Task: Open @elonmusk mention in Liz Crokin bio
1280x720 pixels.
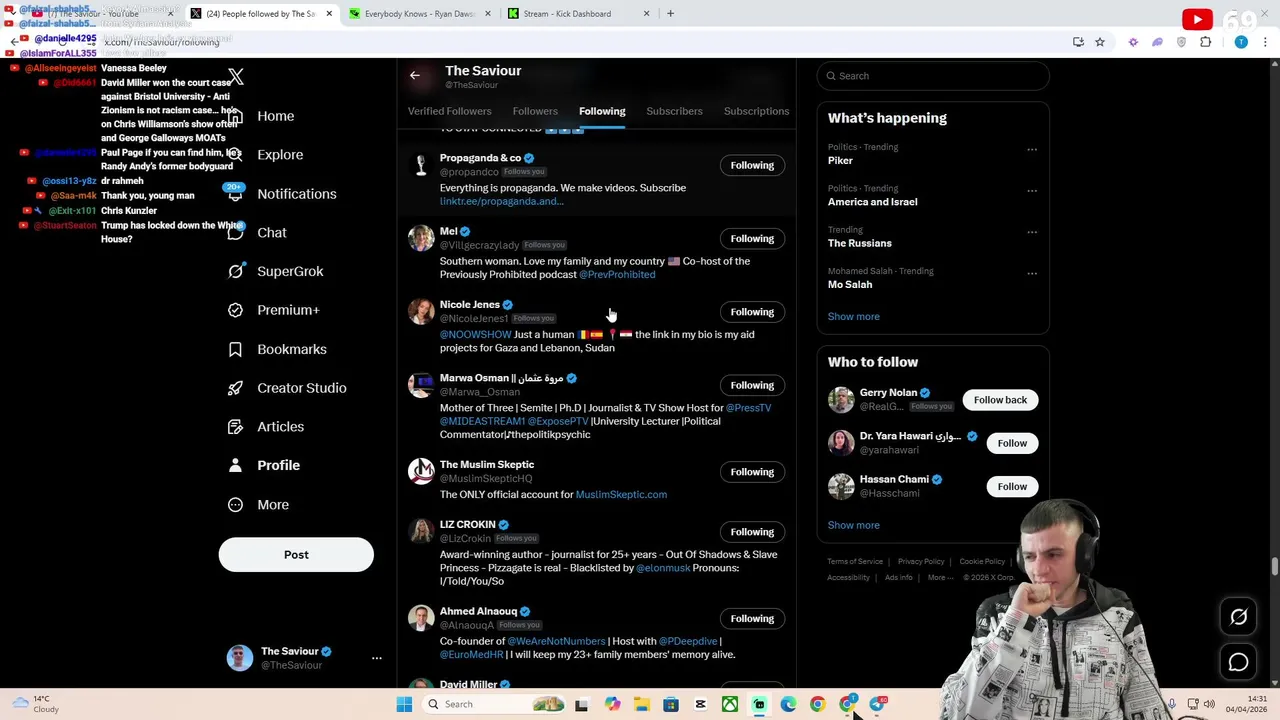Action: tap(663, 568)
